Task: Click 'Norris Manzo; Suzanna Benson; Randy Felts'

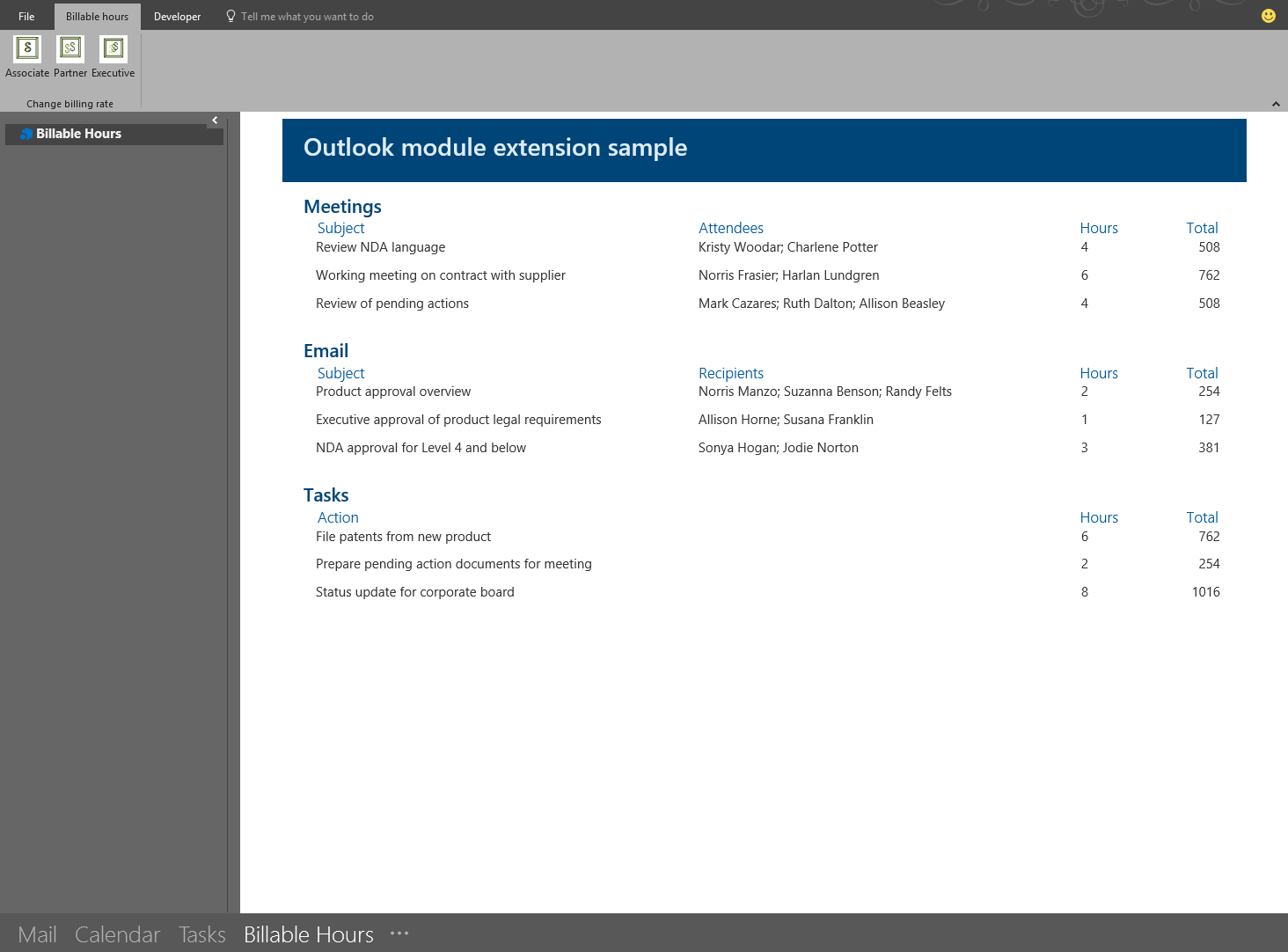Action: (825, 392)
